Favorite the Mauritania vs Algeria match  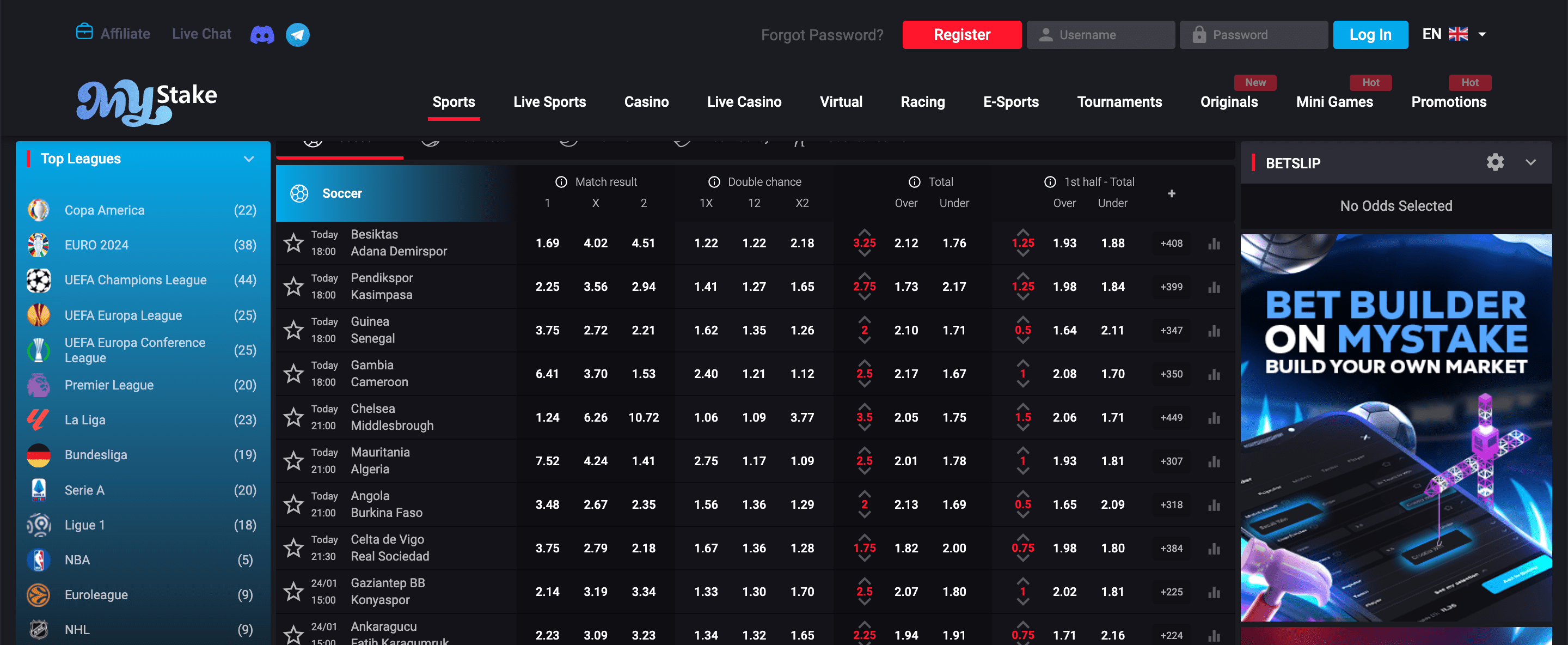point(293,460)
